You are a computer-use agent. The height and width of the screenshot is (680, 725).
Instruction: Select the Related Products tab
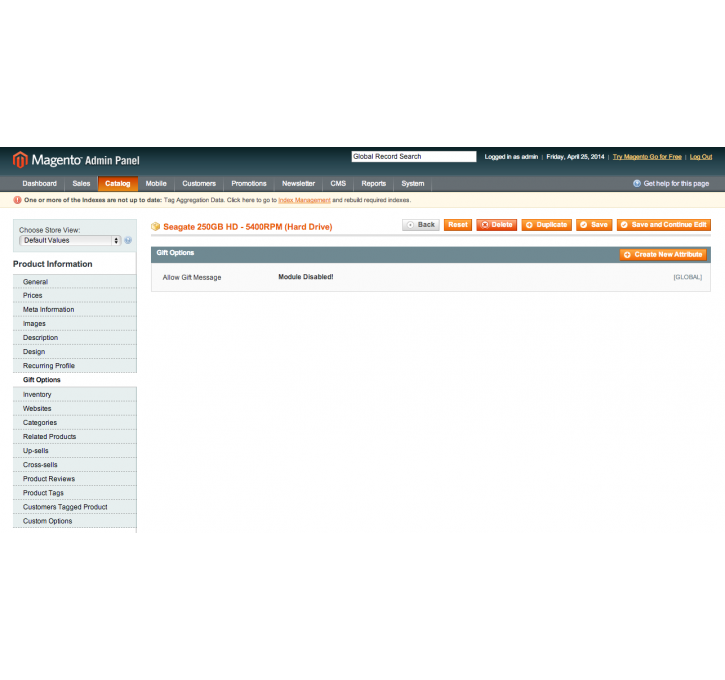pos(75,436)
